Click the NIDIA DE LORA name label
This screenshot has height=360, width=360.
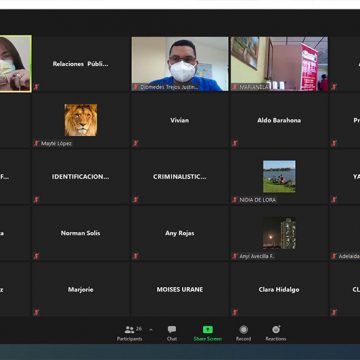pyautogui.click(x=258, y=200)
